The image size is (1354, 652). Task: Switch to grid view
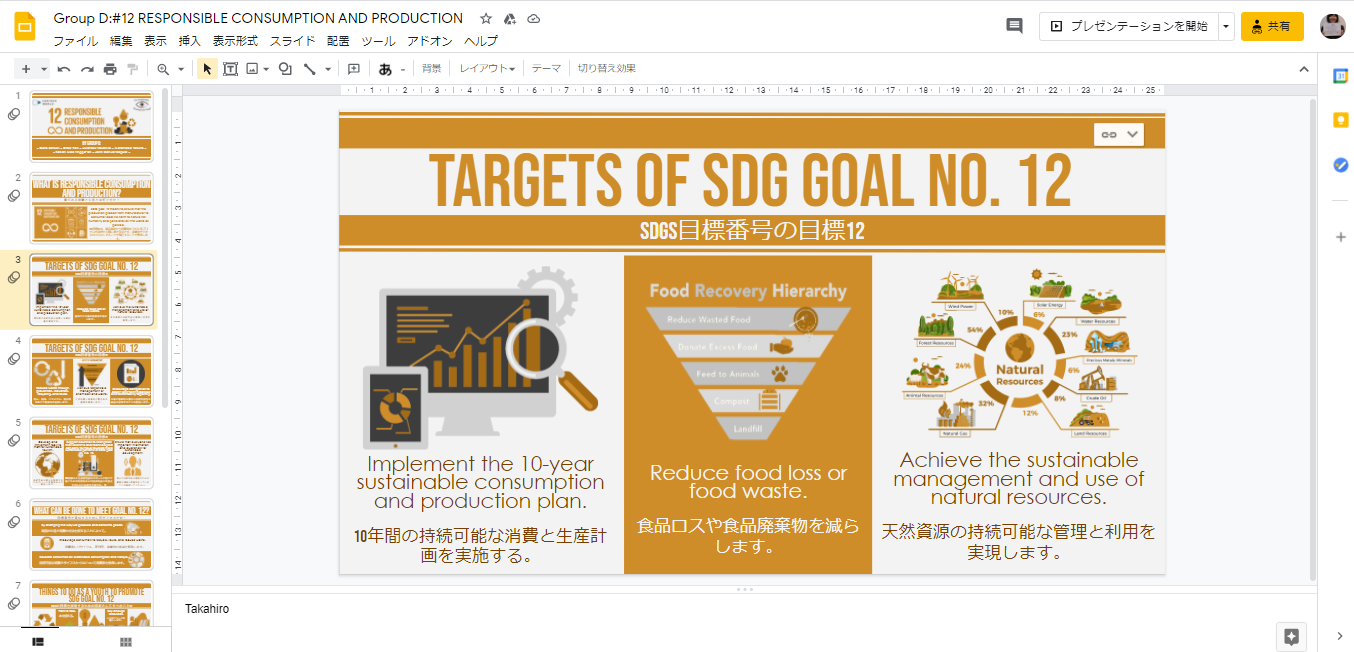click(x=126, y=641)
